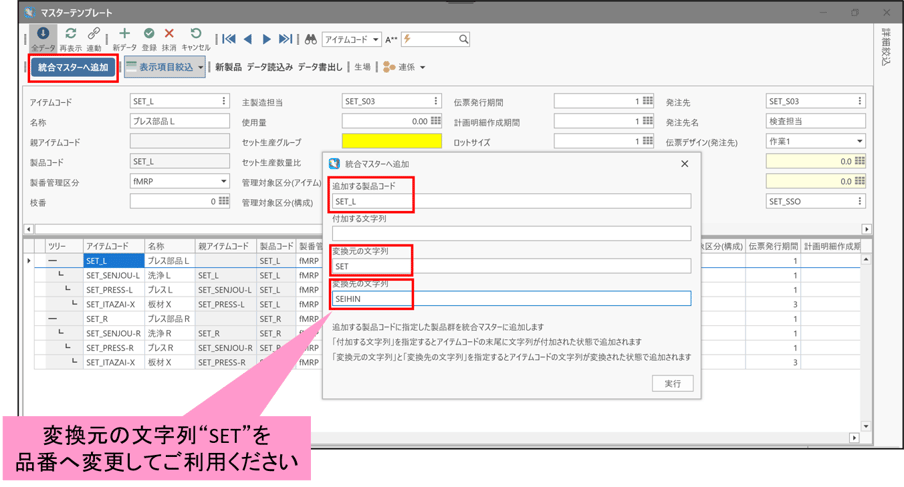
Task: Click ellipsis icon in アイテムコード field
Action: click(x=224, y=101)
